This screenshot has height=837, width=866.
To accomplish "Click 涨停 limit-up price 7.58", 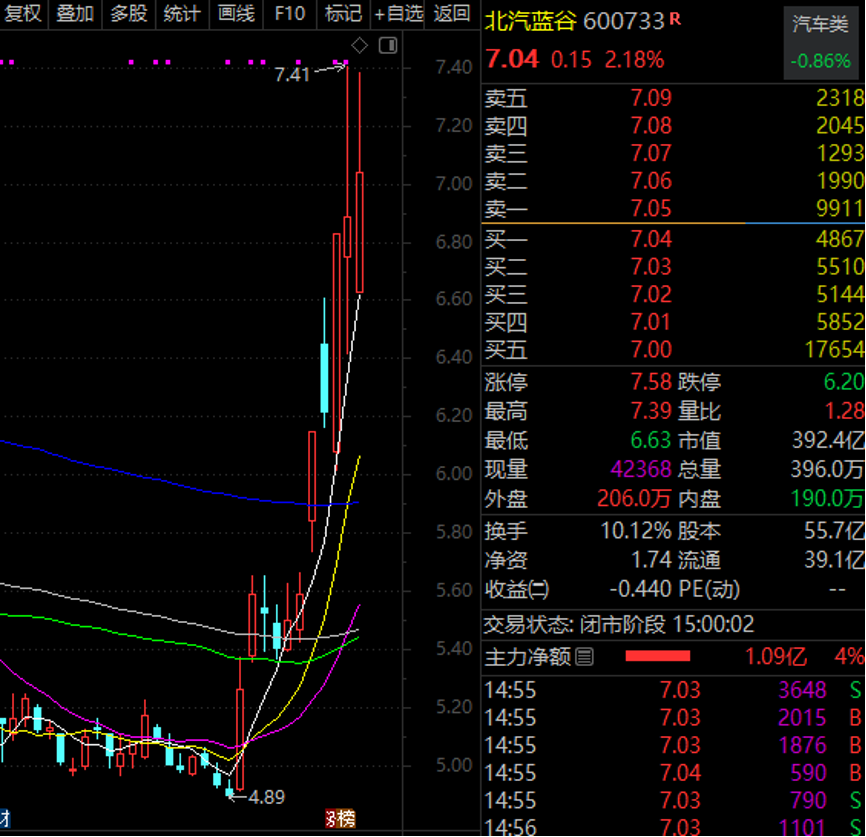I will click(652, 382).
